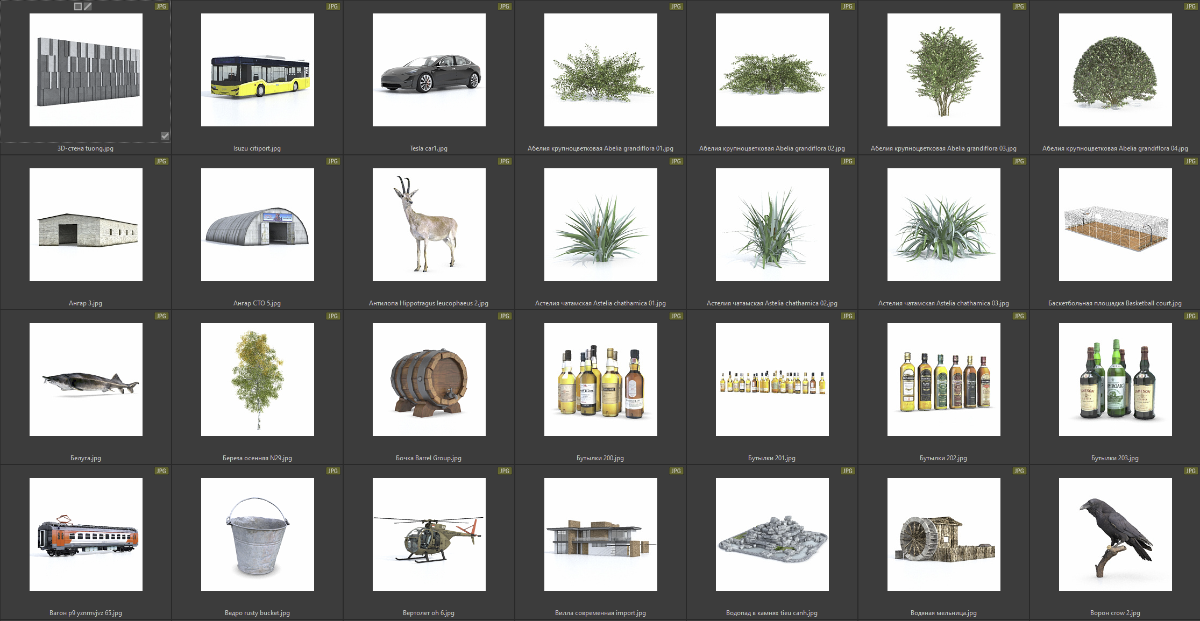
Task: Select the Водяная мельница water mill thumbnail
Action: (943, 535)
